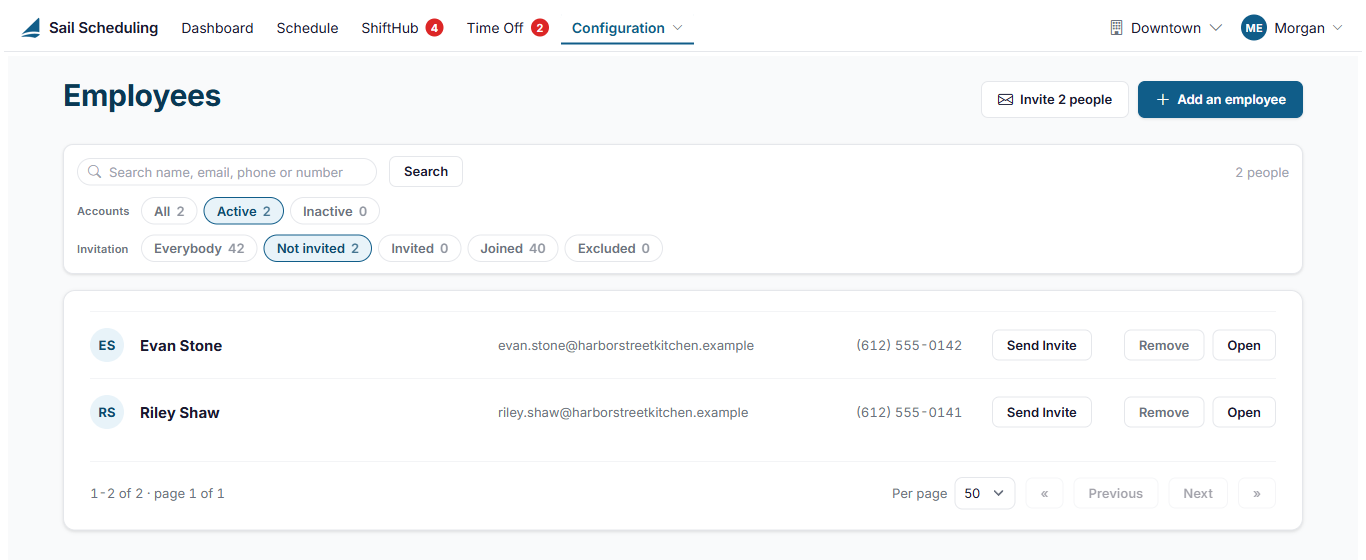Focus the employee search input field
1366x560 pixels.
(x=227, y=172)
